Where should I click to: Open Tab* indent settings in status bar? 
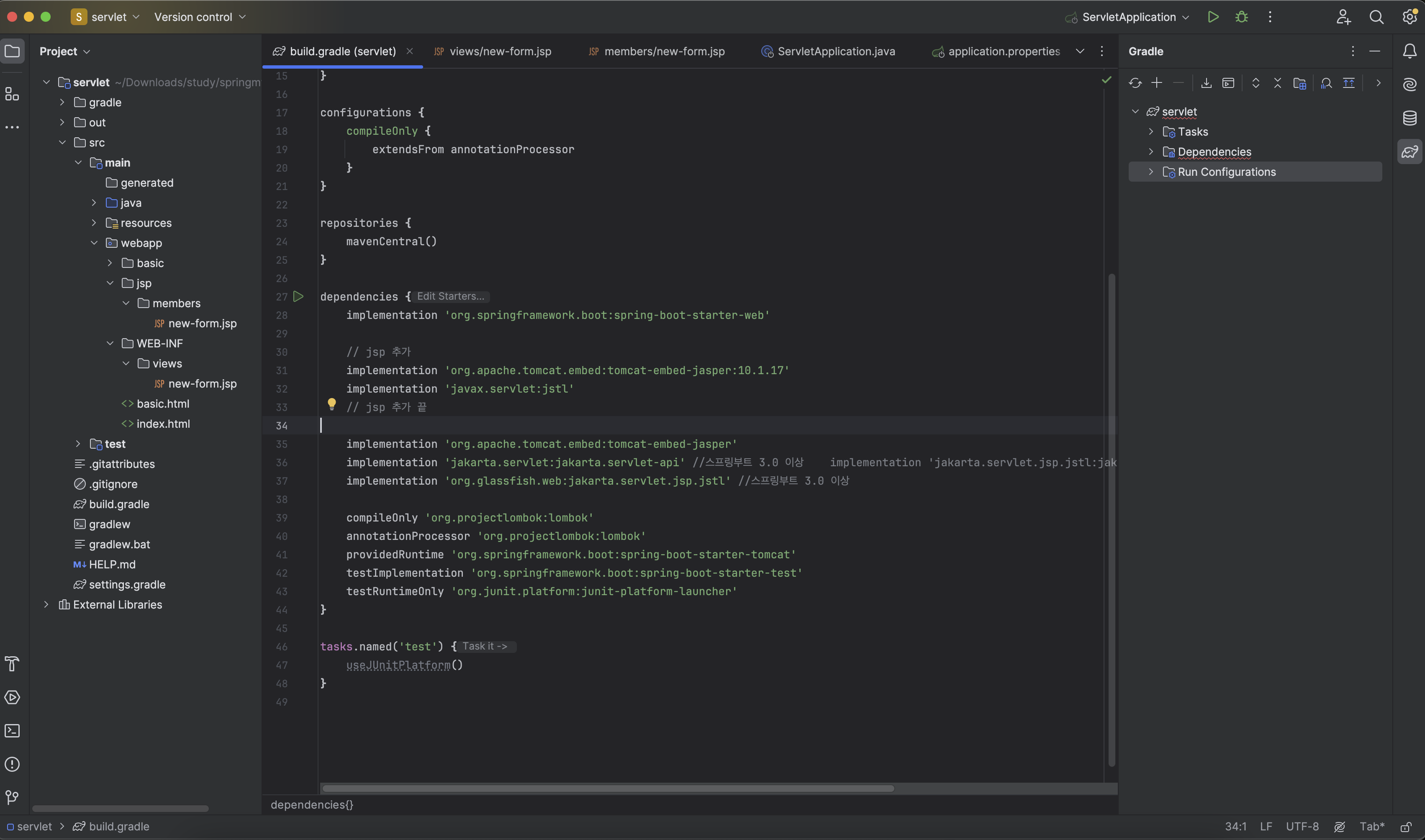[x=1372, y=827]
